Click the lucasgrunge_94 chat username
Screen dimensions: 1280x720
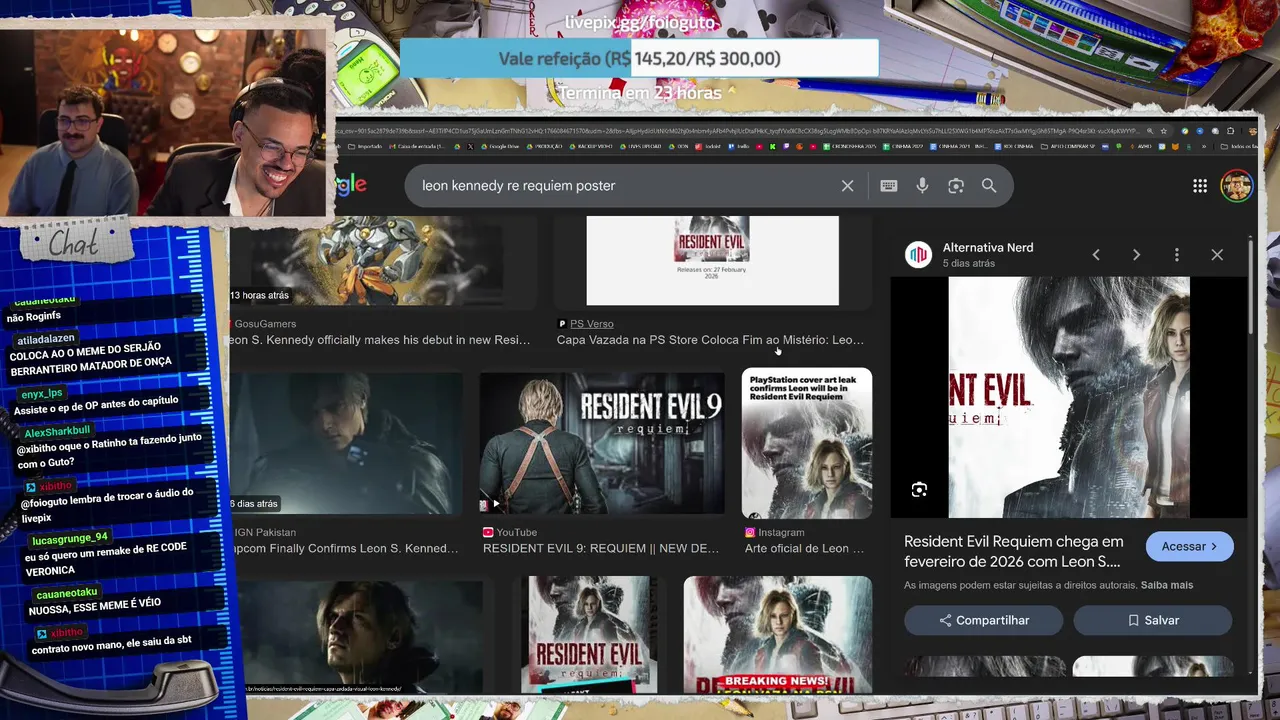click(69, 538)
